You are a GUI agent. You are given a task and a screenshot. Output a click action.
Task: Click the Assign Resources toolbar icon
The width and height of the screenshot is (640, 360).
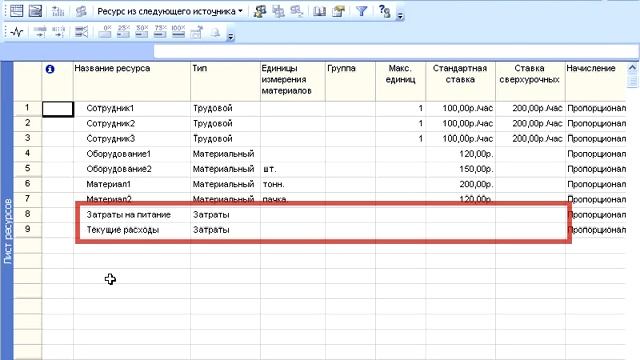coord(81,11)
